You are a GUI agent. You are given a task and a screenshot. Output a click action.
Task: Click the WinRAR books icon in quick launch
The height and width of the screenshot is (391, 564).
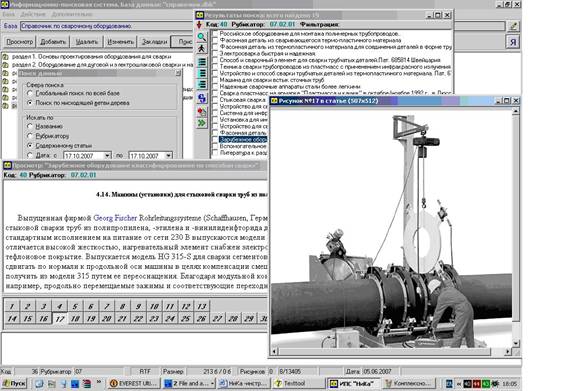coord(87,383)
